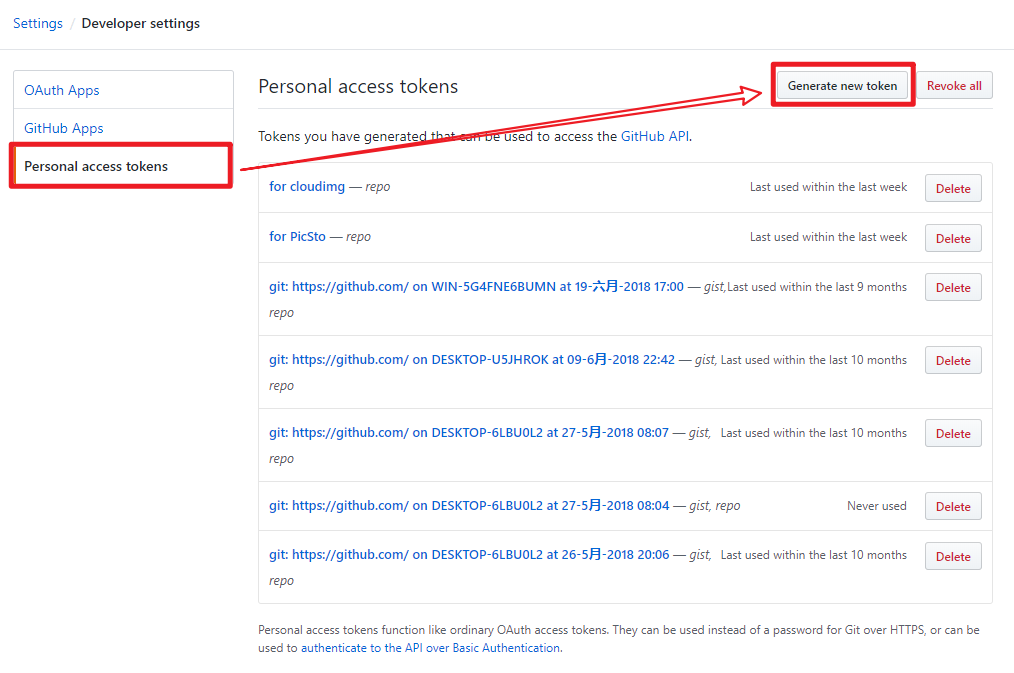Delete the WIN-5G4FNE6BUMN token
The image size is (1014, 673).
coord(953,287)
